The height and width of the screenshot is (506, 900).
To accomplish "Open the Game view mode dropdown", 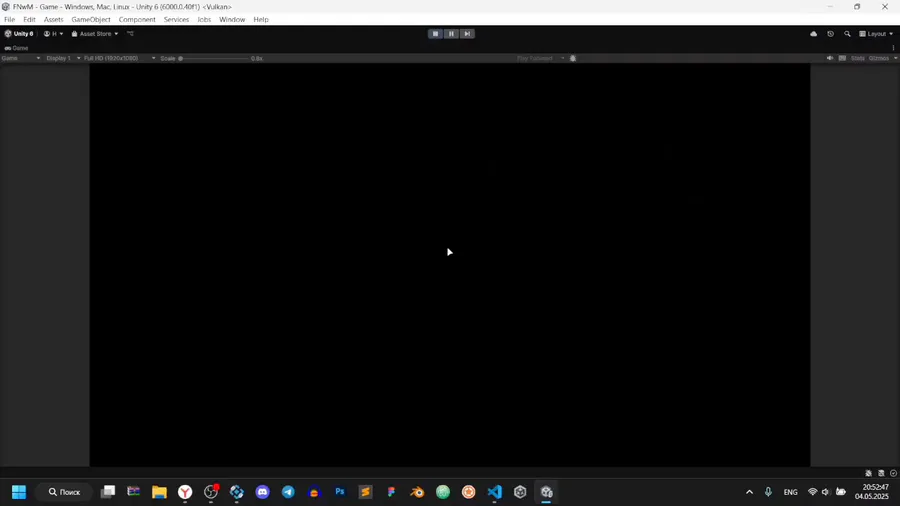I will [x=21, y=59].
